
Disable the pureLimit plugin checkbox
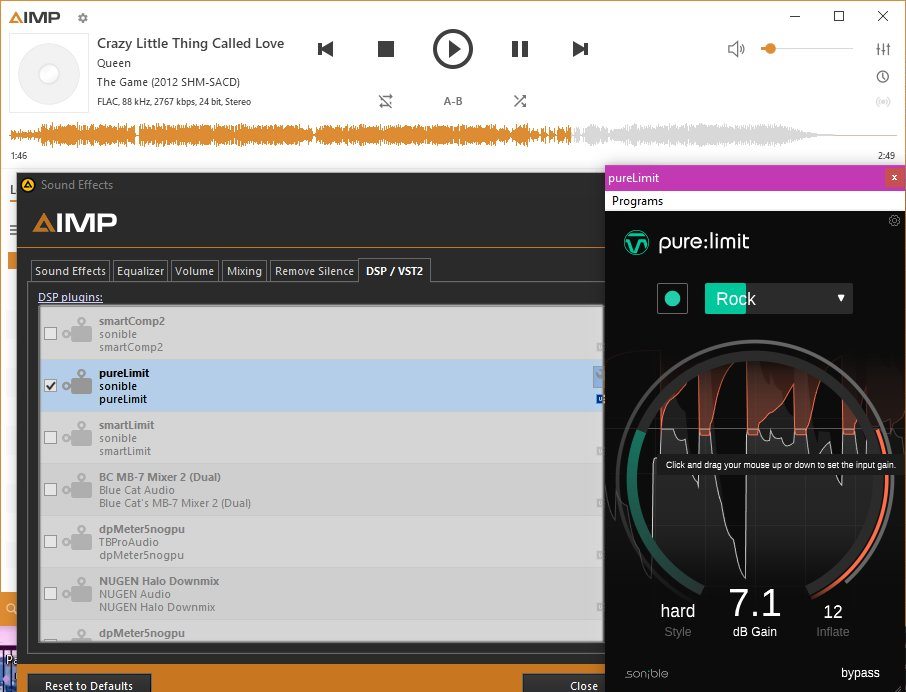(50, 385)
